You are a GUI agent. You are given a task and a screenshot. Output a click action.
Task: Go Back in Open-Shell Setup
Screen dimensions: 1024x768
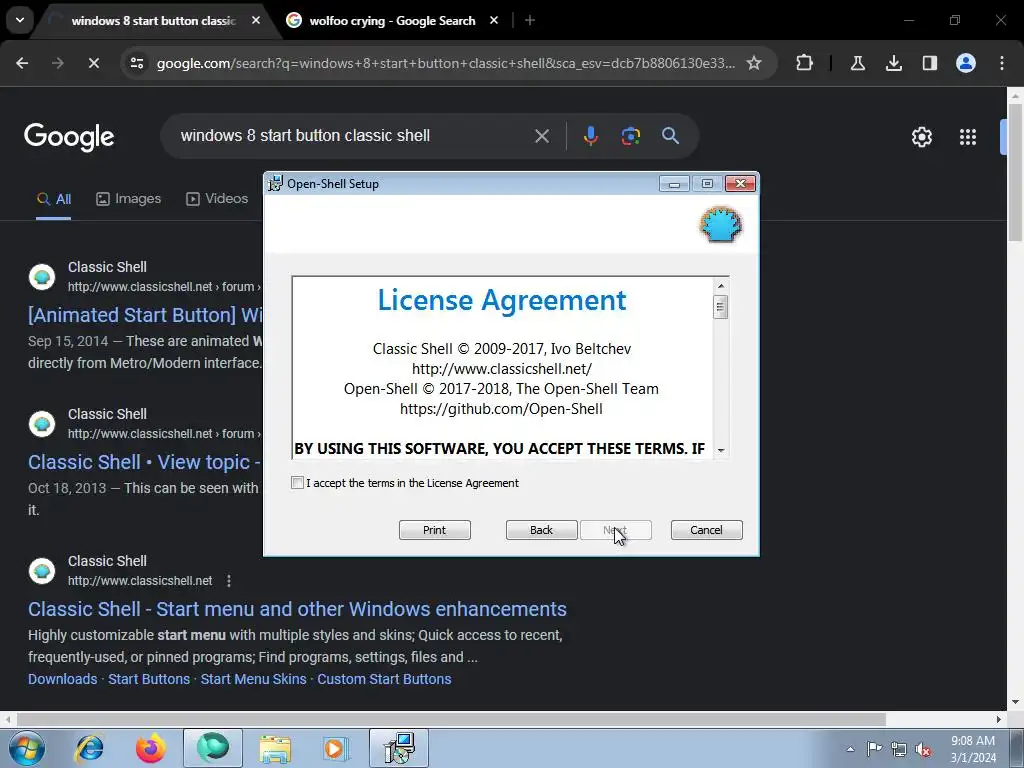point(541,530)
